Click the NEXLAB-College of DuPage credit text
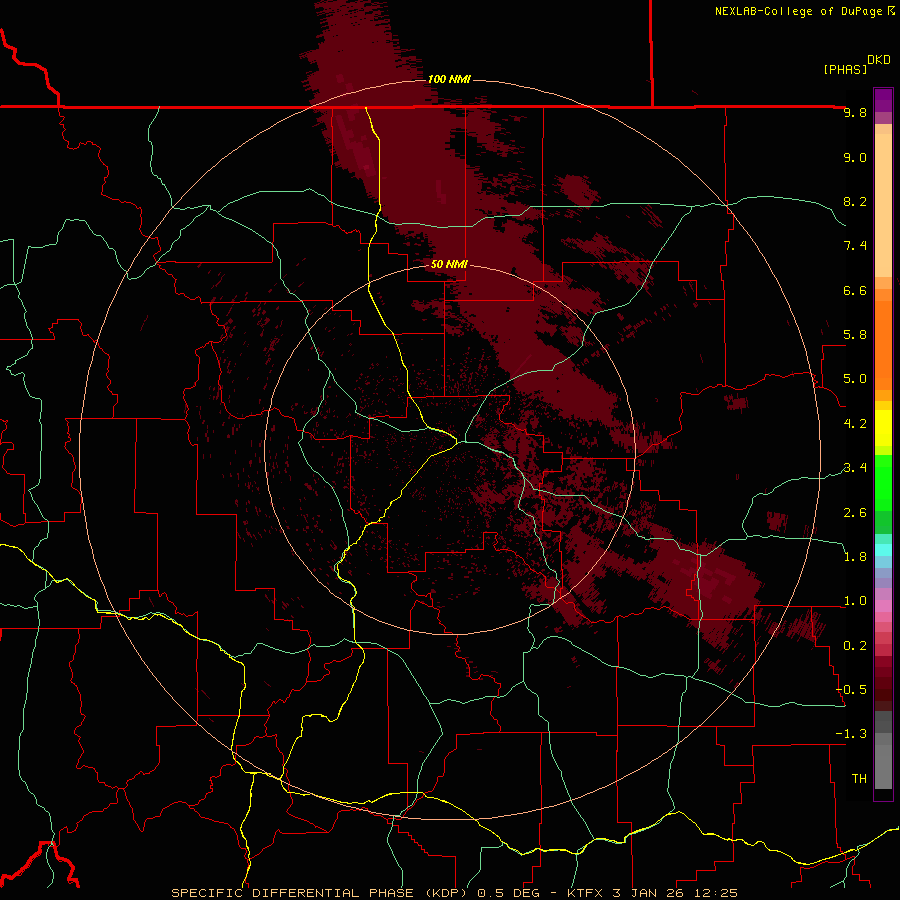This screenshot has width=900, height=900. 800,11
